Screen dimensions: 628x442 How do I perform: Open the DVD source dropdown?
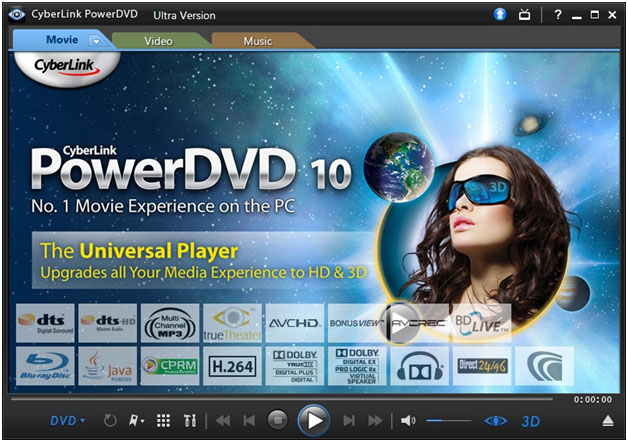[x=67, y=421]
